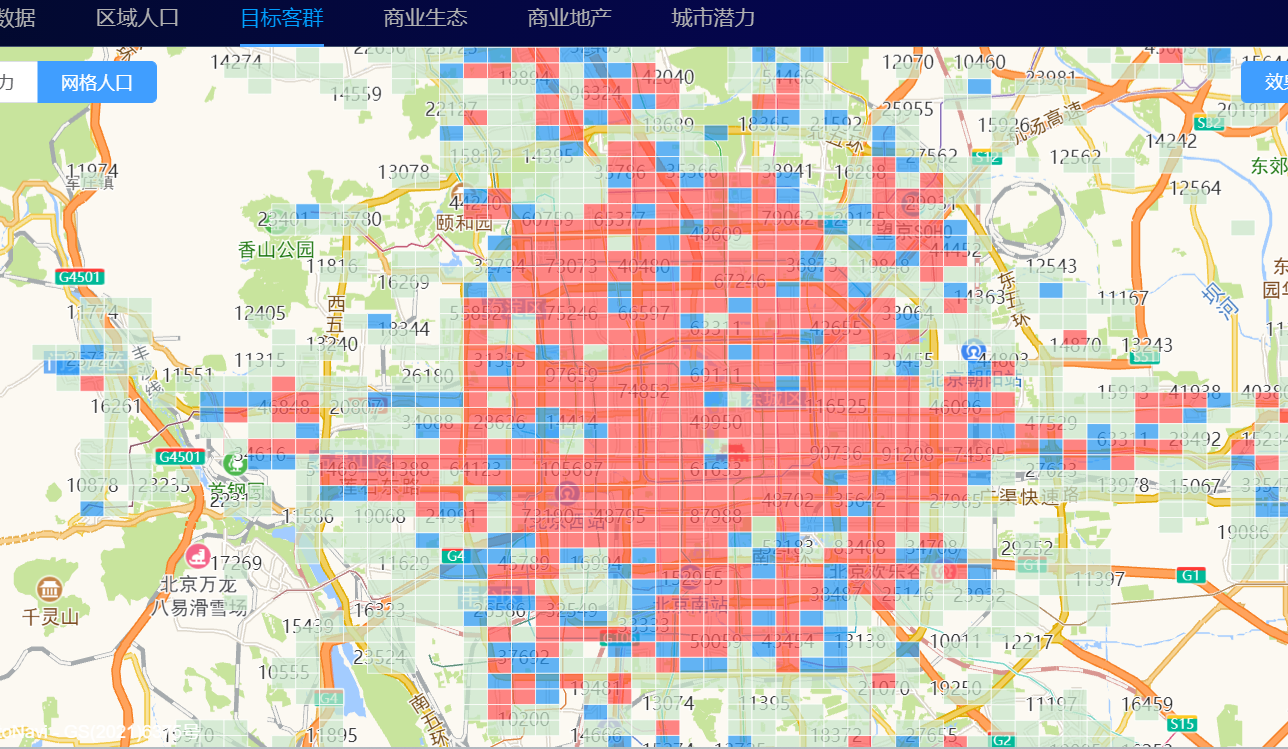This screenshot has height=749, width=1288.
Task: Click the population value 11197
Action: [x=1052, y=704]
